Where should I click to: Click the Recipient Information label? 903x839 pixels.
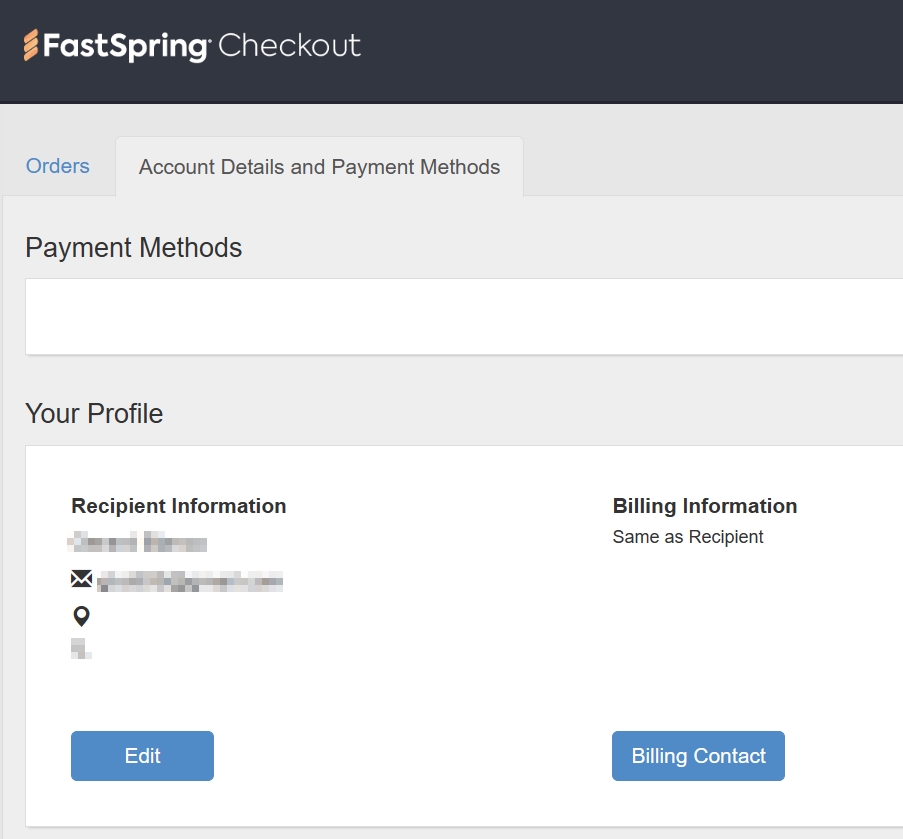click(179, 506)
